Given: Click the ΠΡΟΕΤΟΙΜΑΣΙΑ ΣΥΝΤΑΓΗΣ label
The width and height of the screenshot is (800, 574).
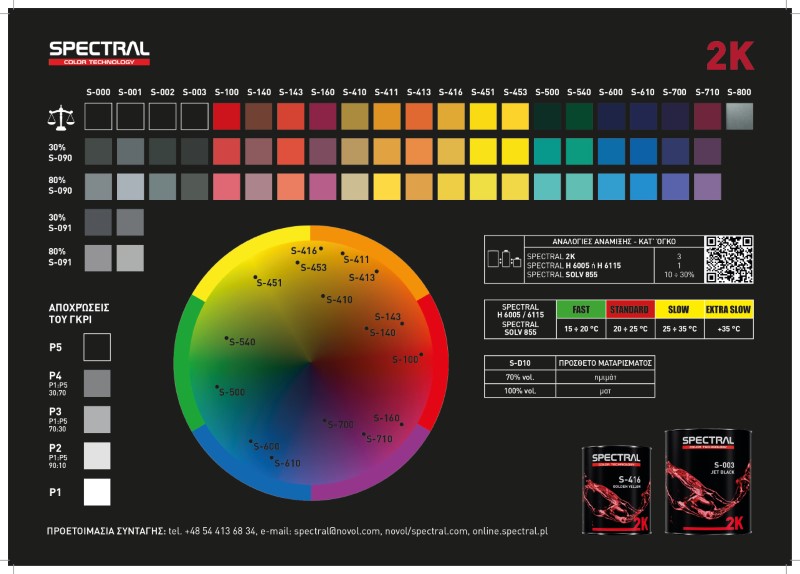Looking at the screenshot, I should (106, 531).
